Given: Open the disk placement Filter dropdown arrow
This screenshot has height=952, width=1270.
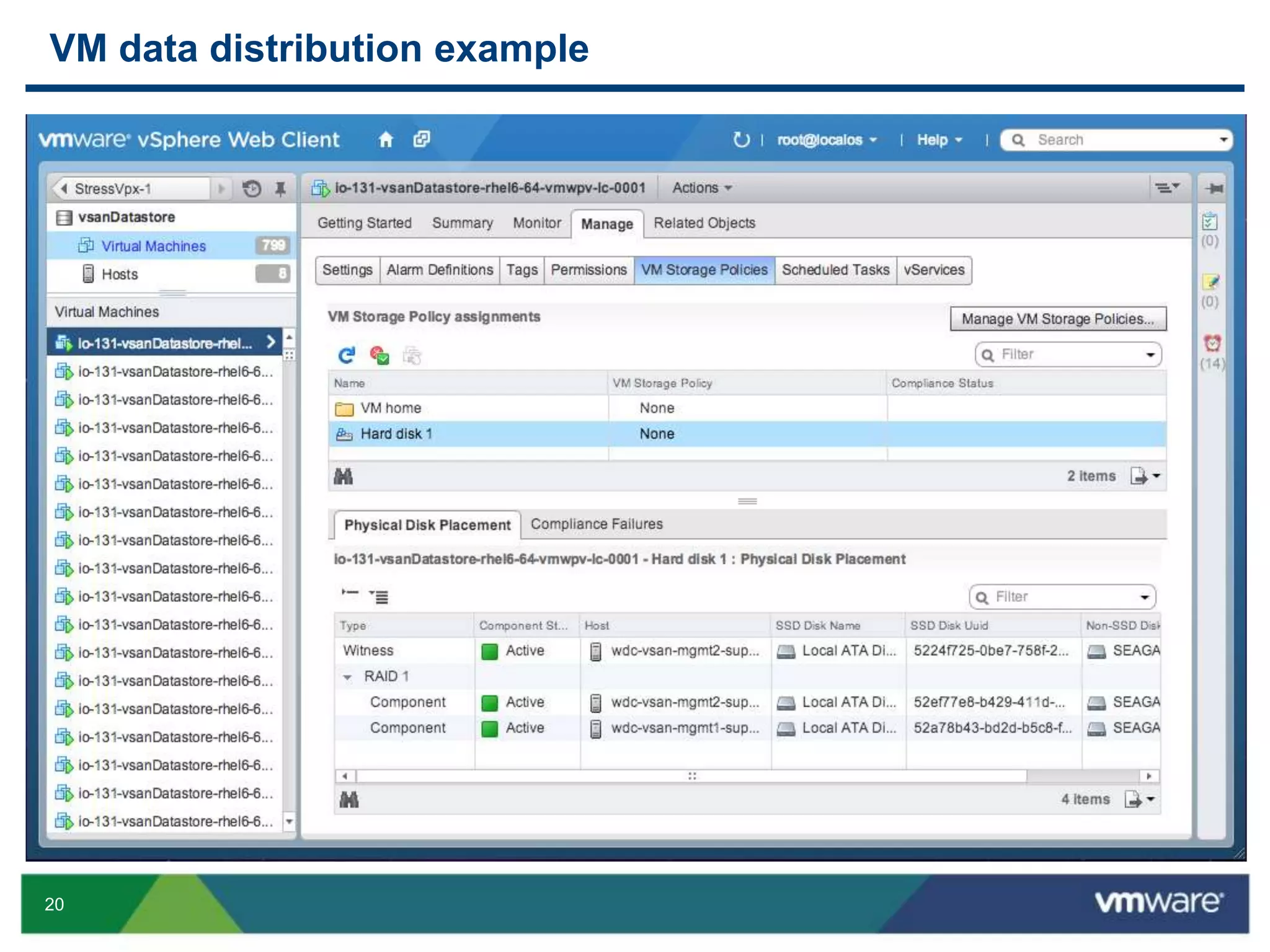Looking at the screenshot, I should coord(1145,597).
